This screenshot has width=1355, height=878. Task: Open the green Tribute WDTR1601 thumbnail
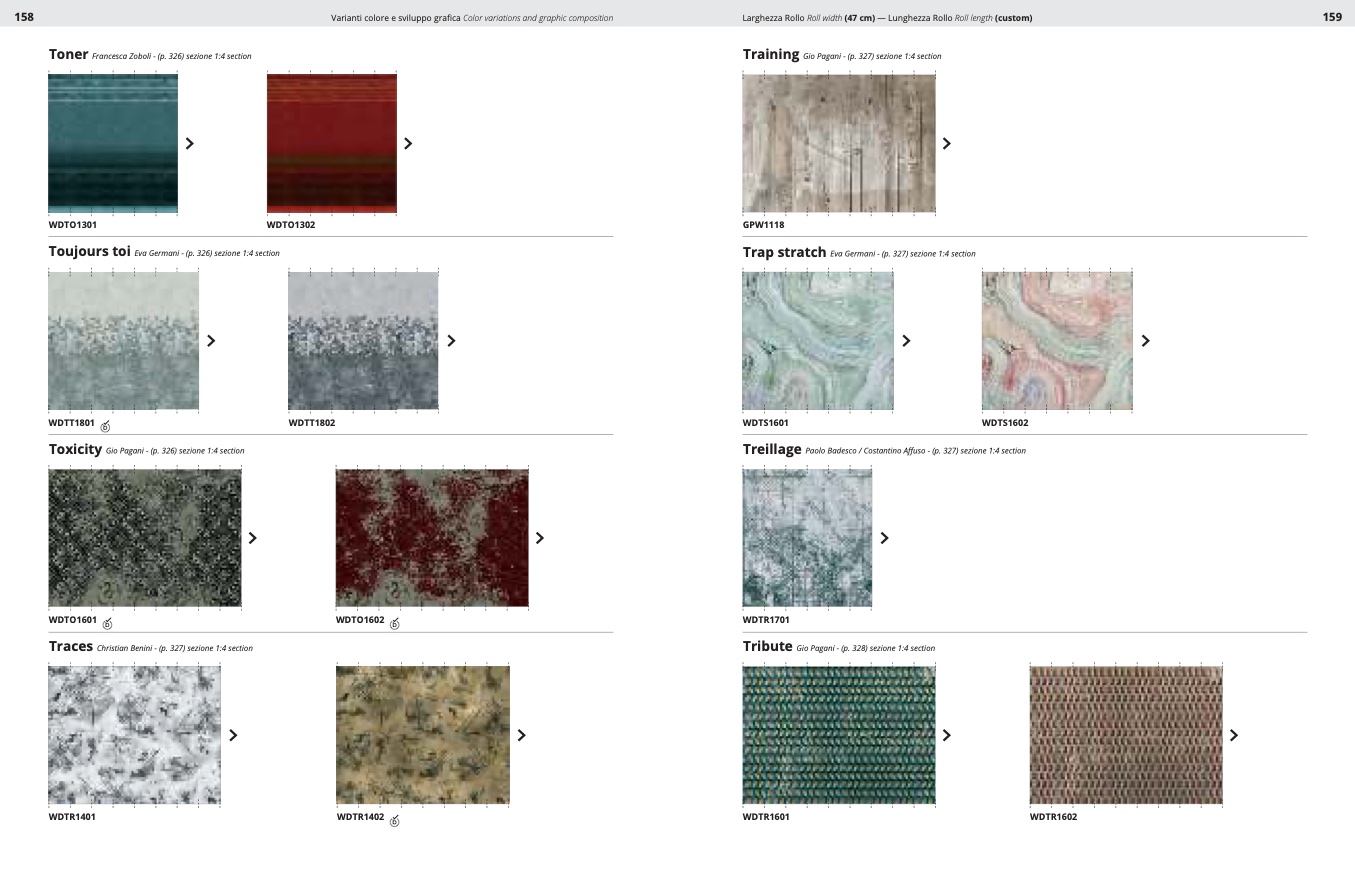(838, 735)
